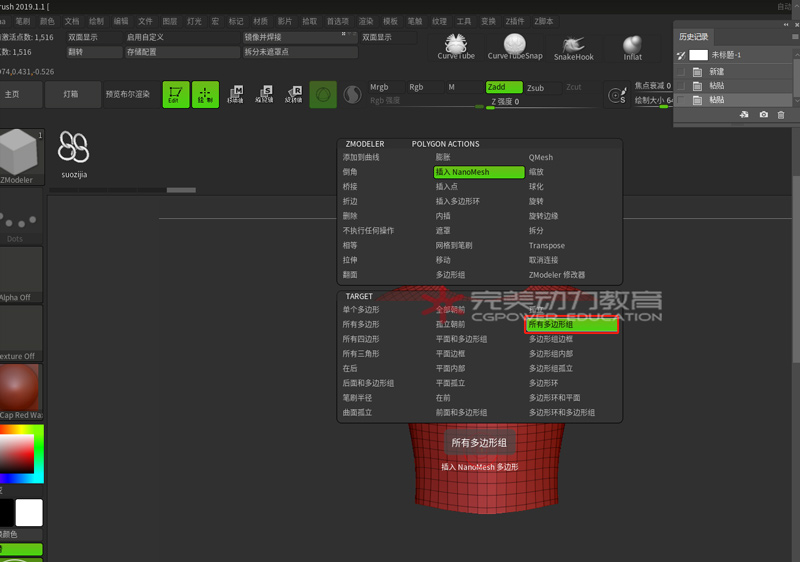
Task: Enable Zsub sculpt mode
Action: tap(536, 88)
